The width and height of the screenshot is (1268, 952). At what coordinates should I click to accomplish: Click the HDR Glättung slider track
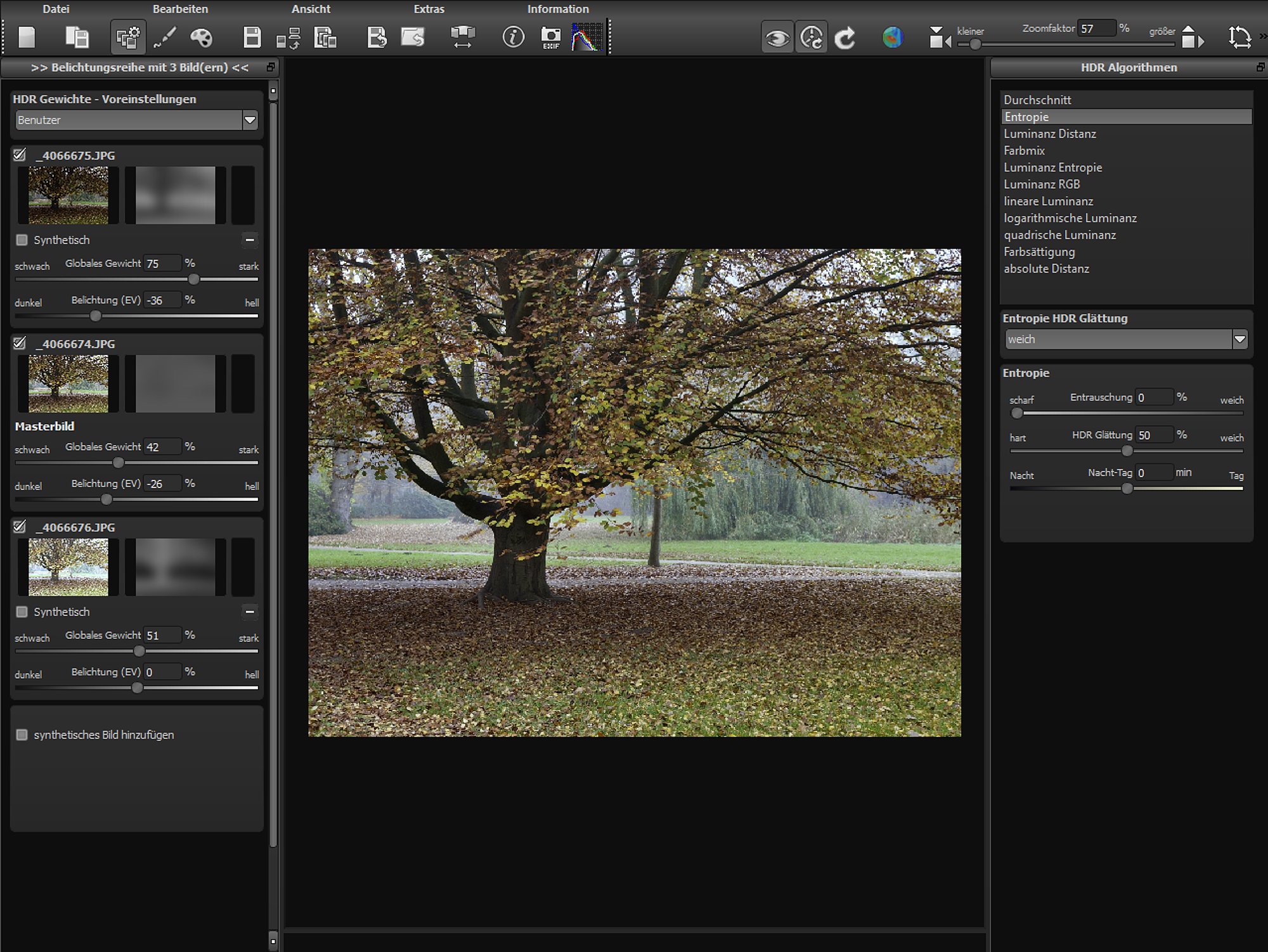tap(1126, 451)
